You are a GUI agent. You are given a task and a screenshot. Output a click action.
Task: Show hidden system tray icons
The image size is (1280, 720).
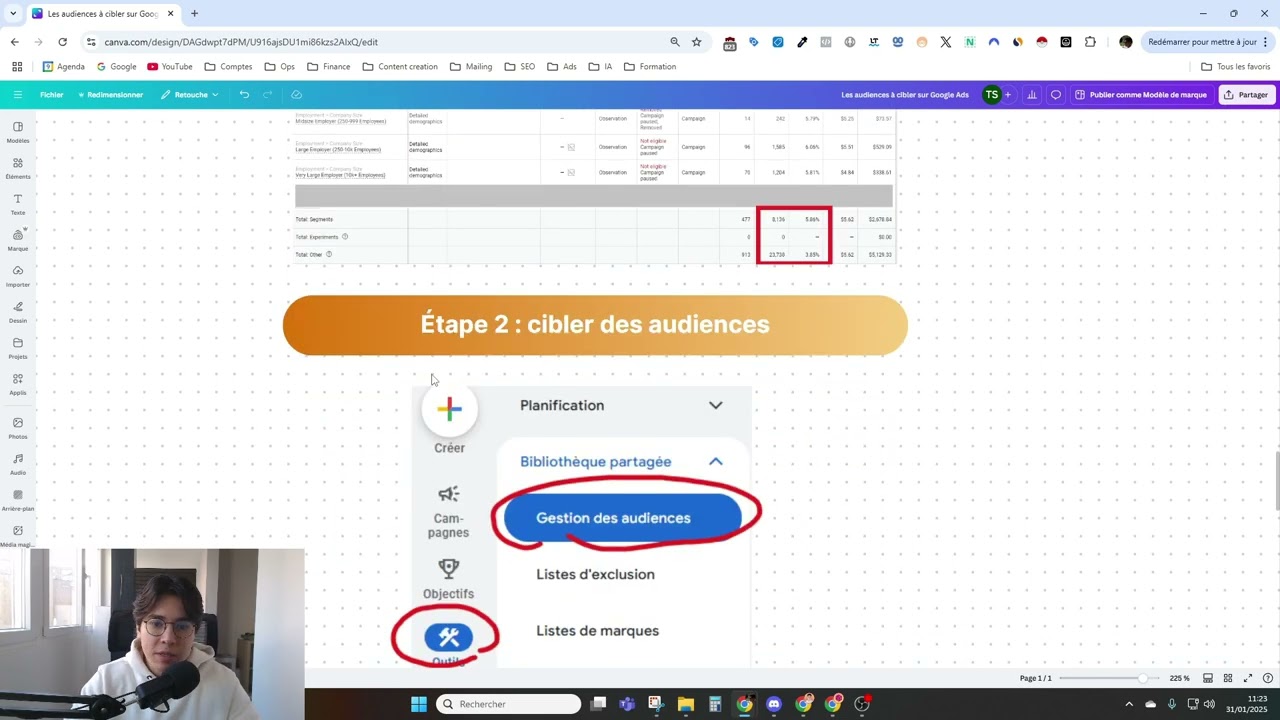tap(1129, 704)
